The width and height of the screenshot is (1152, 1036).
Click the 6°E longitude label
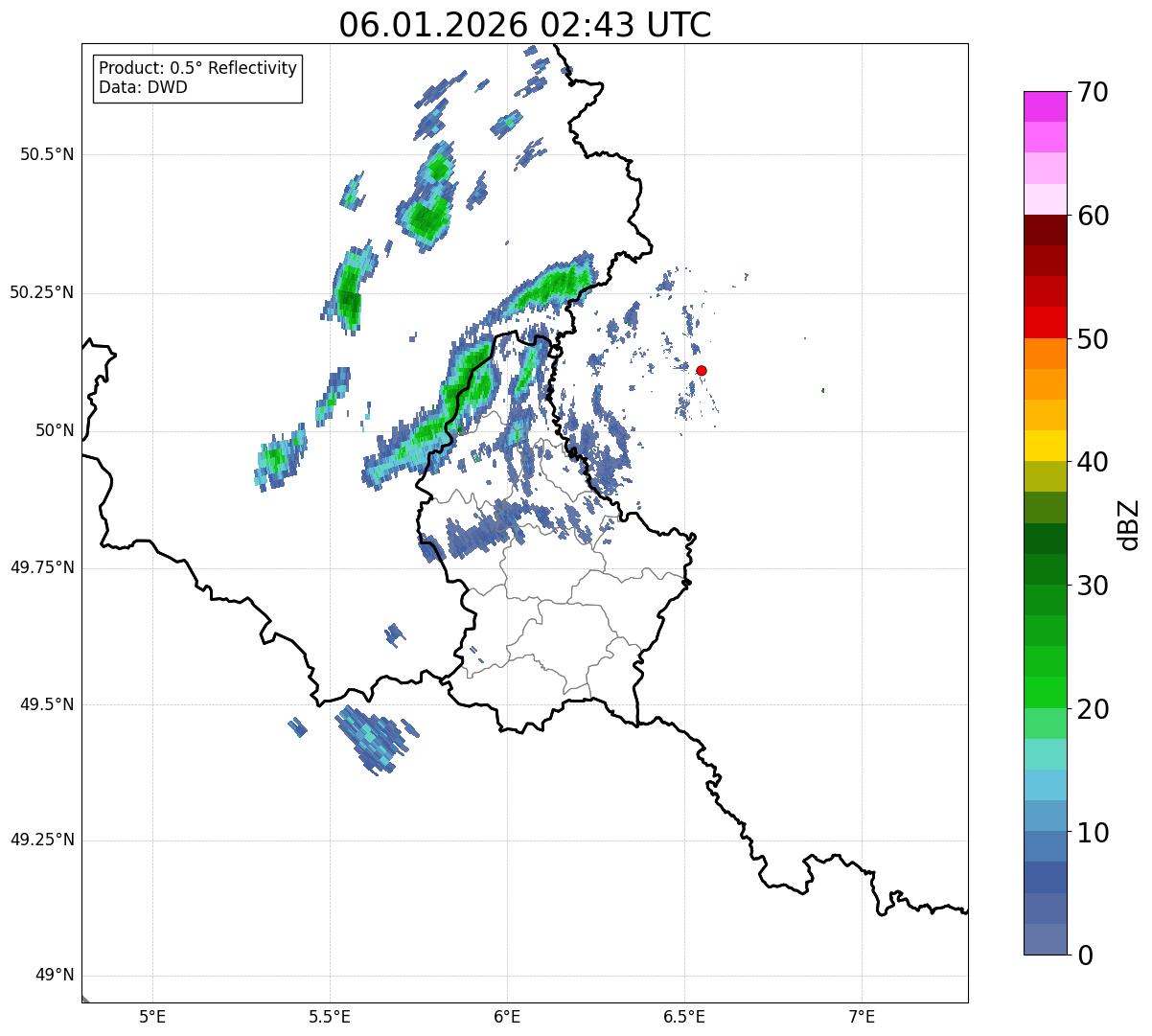(507, 1016)
